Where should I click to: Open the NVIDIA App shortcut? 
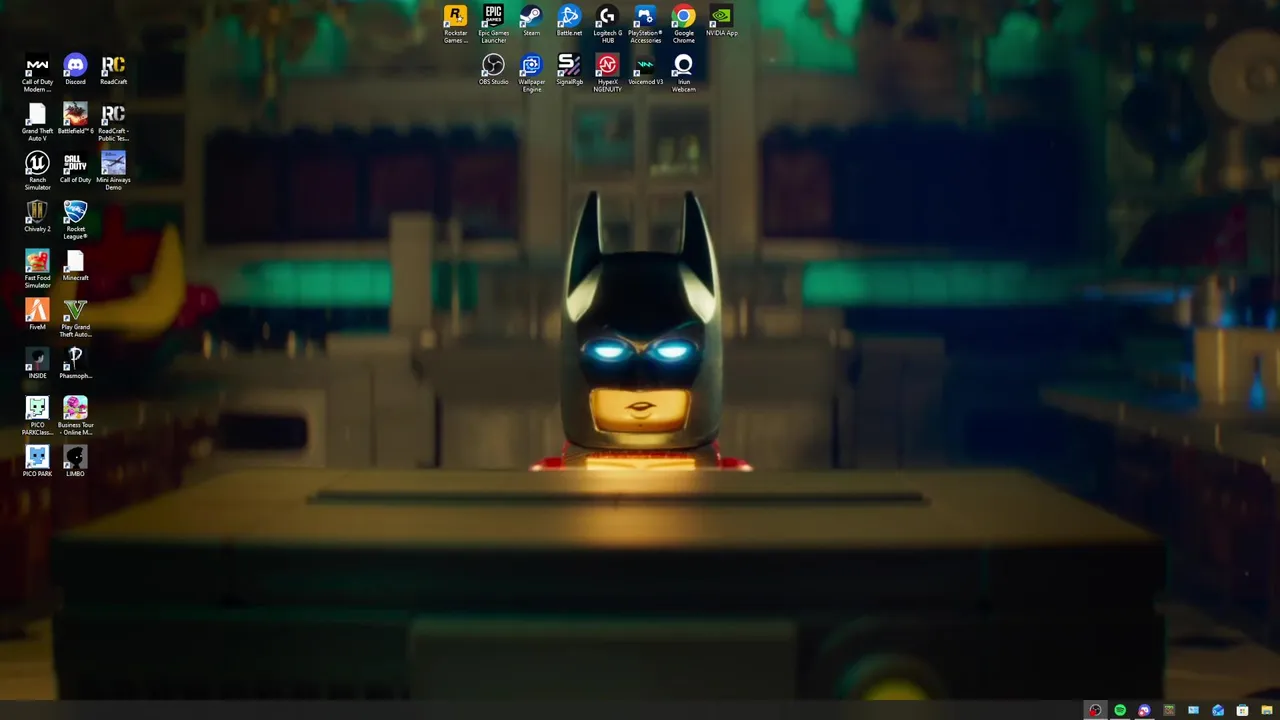pos(721,21)
